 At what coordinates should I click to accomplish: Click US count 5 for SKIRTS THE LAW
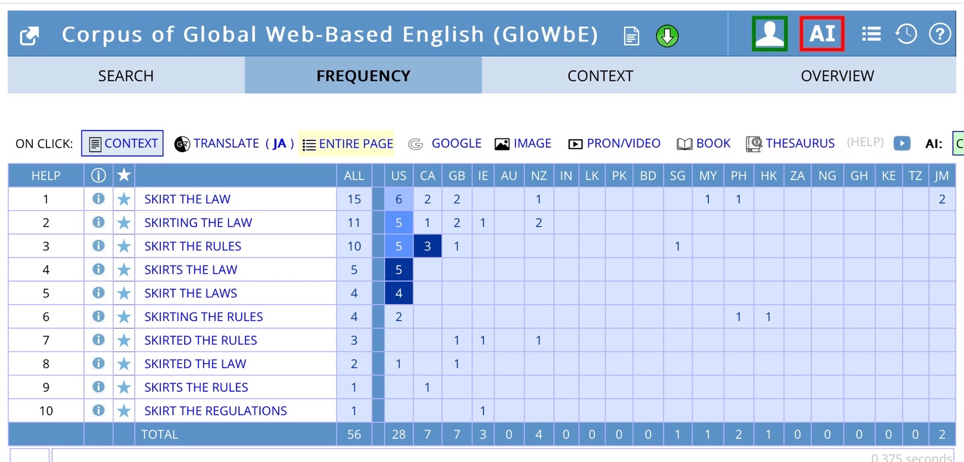click(398, 269)
